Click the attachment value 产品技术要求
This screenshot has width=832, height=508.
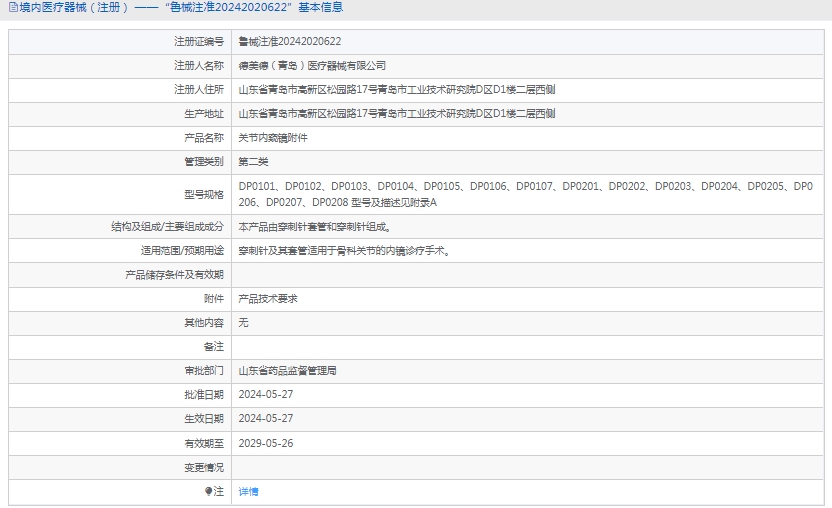pyautogui.click(x=268, y=299)
